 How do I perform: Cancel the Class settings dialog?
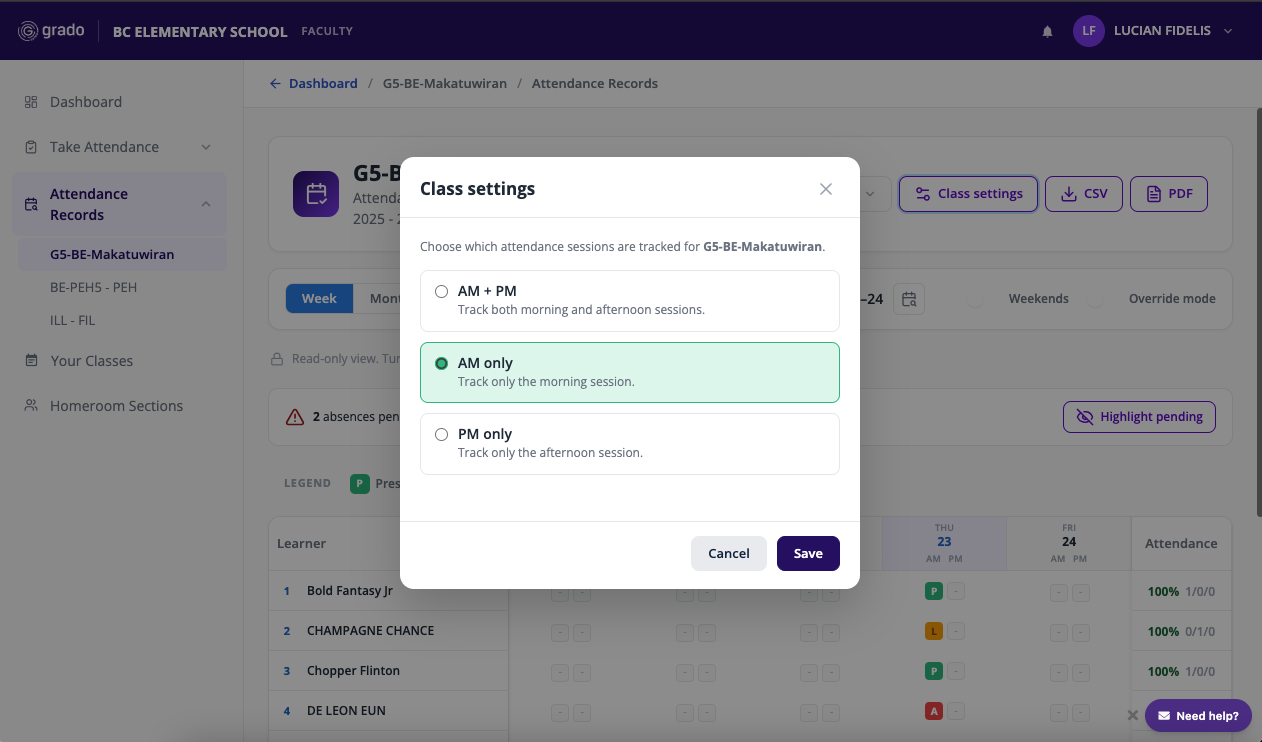(x=729, y=553)
